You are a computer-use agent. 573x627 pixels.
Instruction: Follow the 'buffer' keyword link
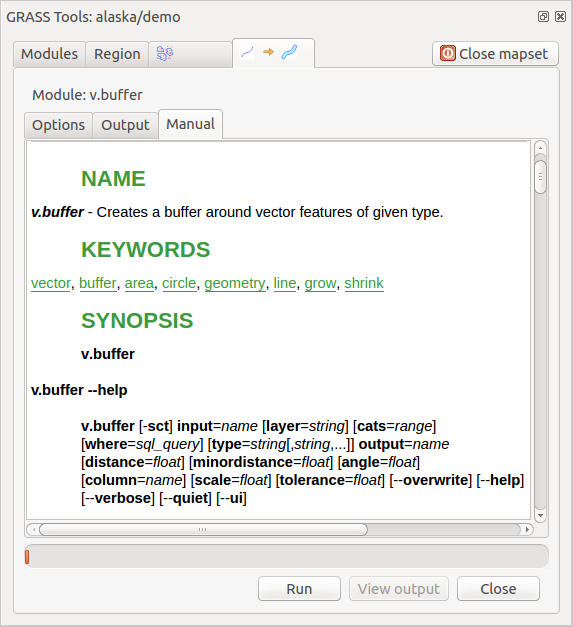tap(98, 283)
